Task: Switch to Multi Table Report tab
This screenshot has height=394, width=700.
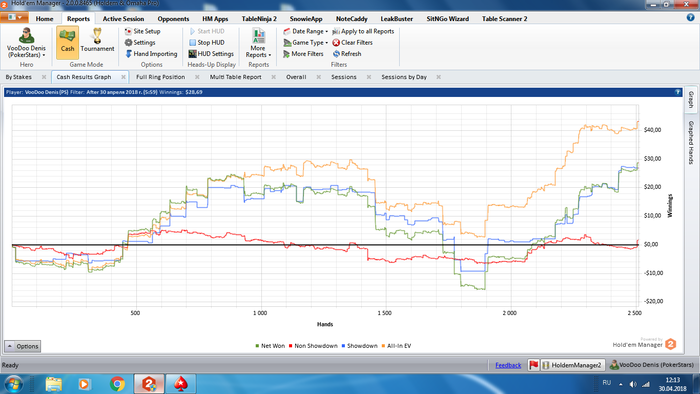Action: pyautogui.click(x=235, y=77)
